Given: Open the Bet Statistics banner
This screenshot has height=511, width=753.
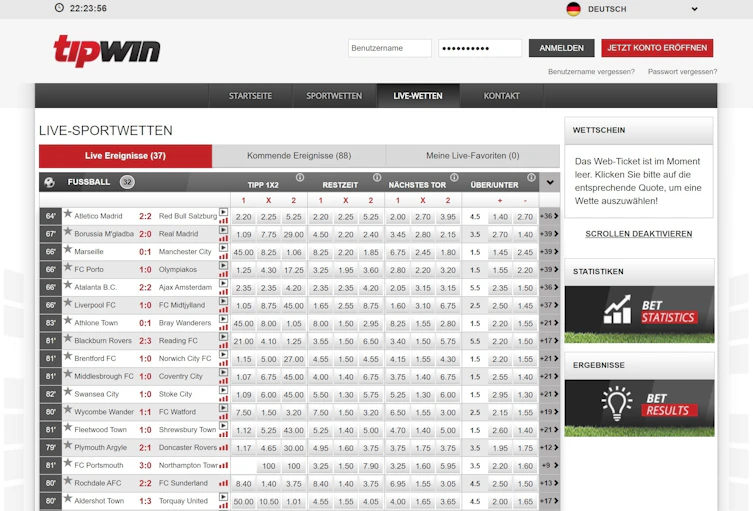Looking at the screenshot, I should point(639,314).
